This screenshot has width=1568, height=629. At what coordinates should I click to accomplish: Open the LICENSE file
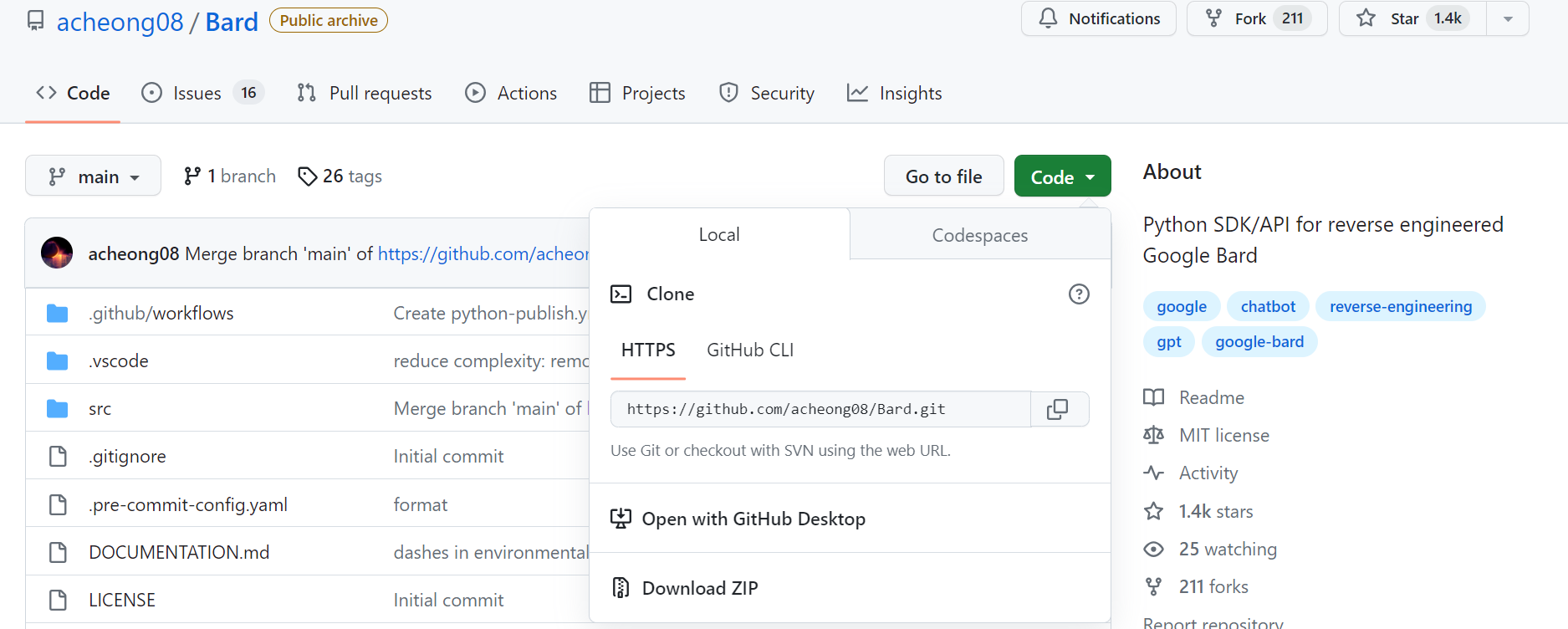coord(122,600)
